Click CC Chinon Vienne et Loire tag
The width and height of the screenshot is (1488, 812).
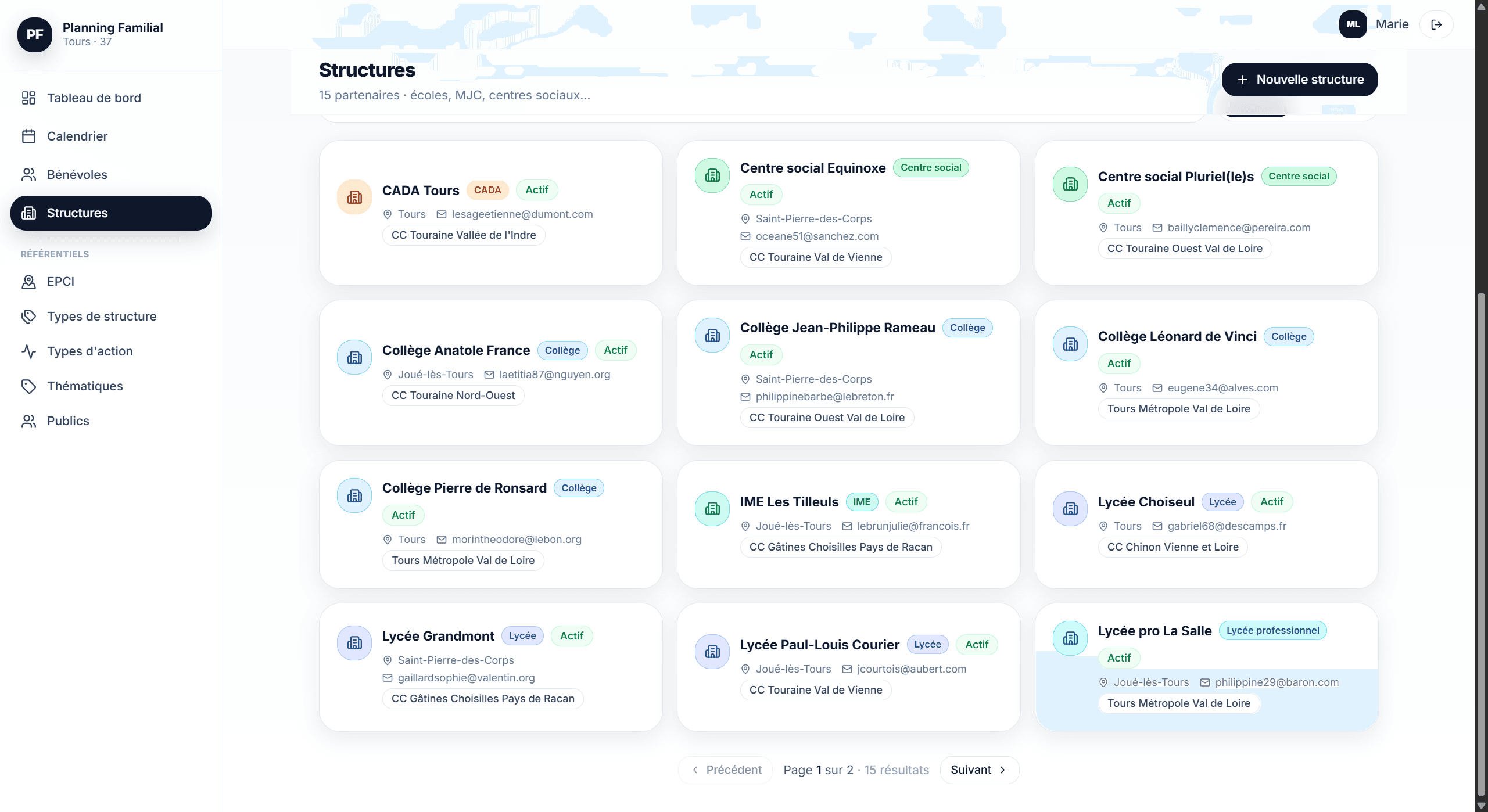[1173, 547]
